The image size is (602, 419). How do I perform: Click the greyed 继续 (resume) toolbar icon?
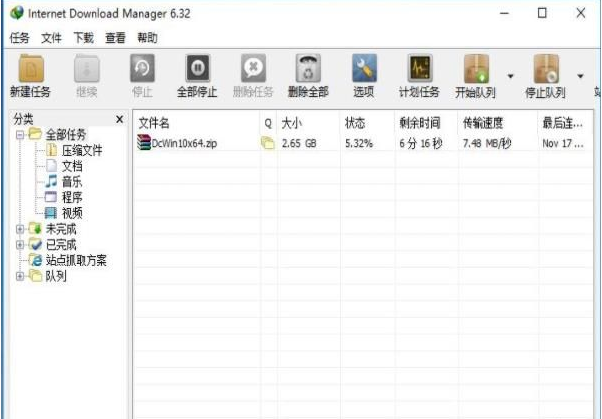(87, 69)
